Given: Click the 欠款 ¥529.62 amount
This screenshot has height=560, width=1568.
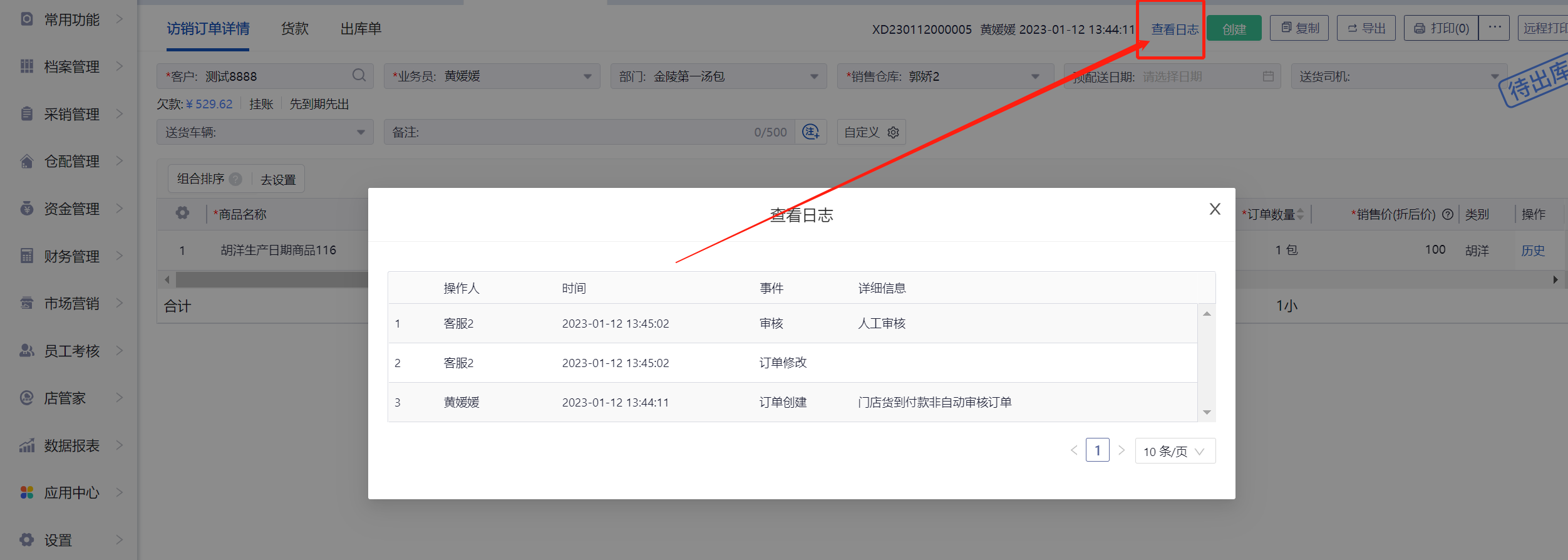Looking at the screenshot, I should [209, 104].
